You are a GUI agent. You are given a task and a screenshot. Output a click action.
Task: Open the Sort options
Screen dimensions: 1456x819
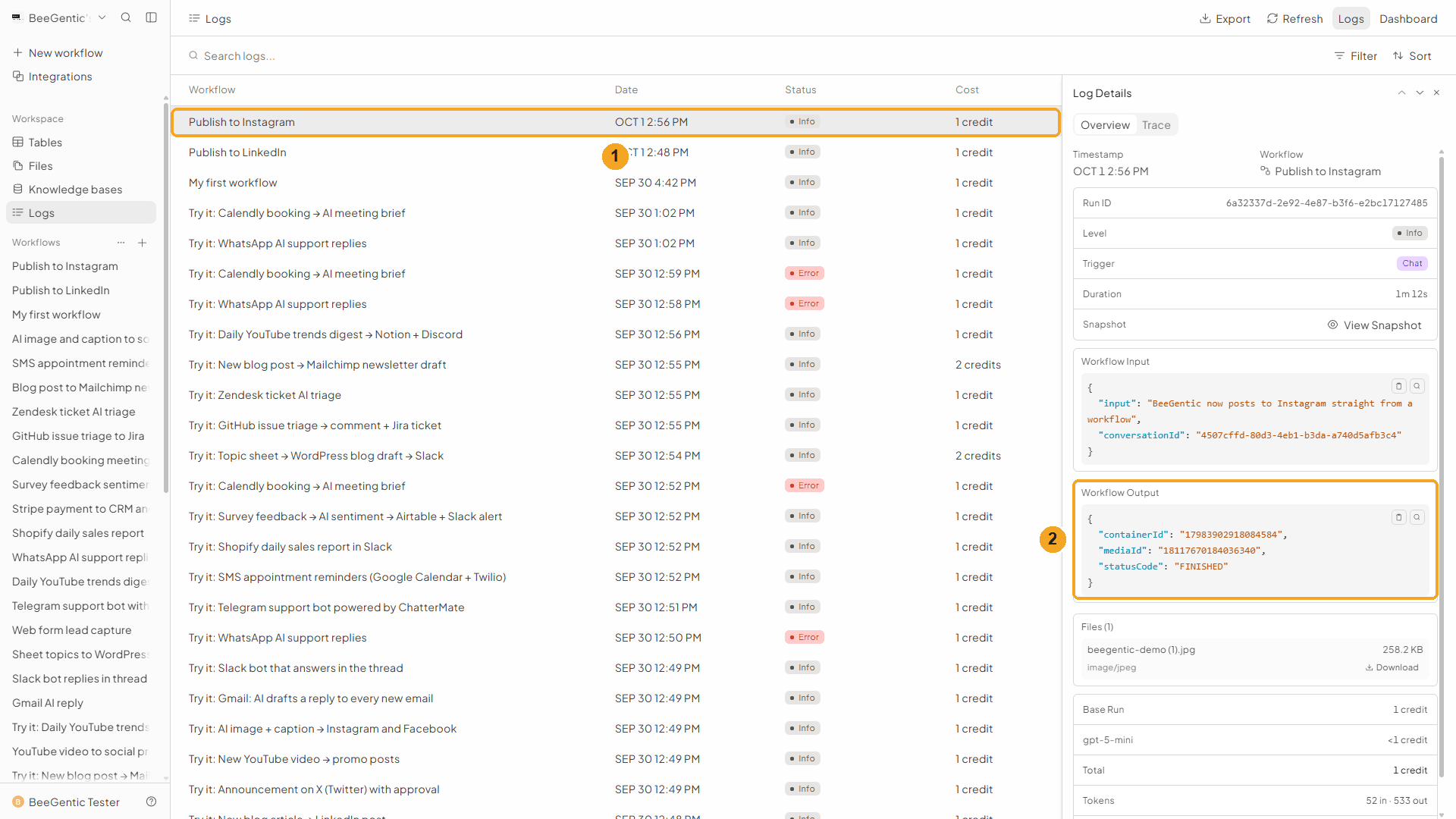pos(1412,55)
